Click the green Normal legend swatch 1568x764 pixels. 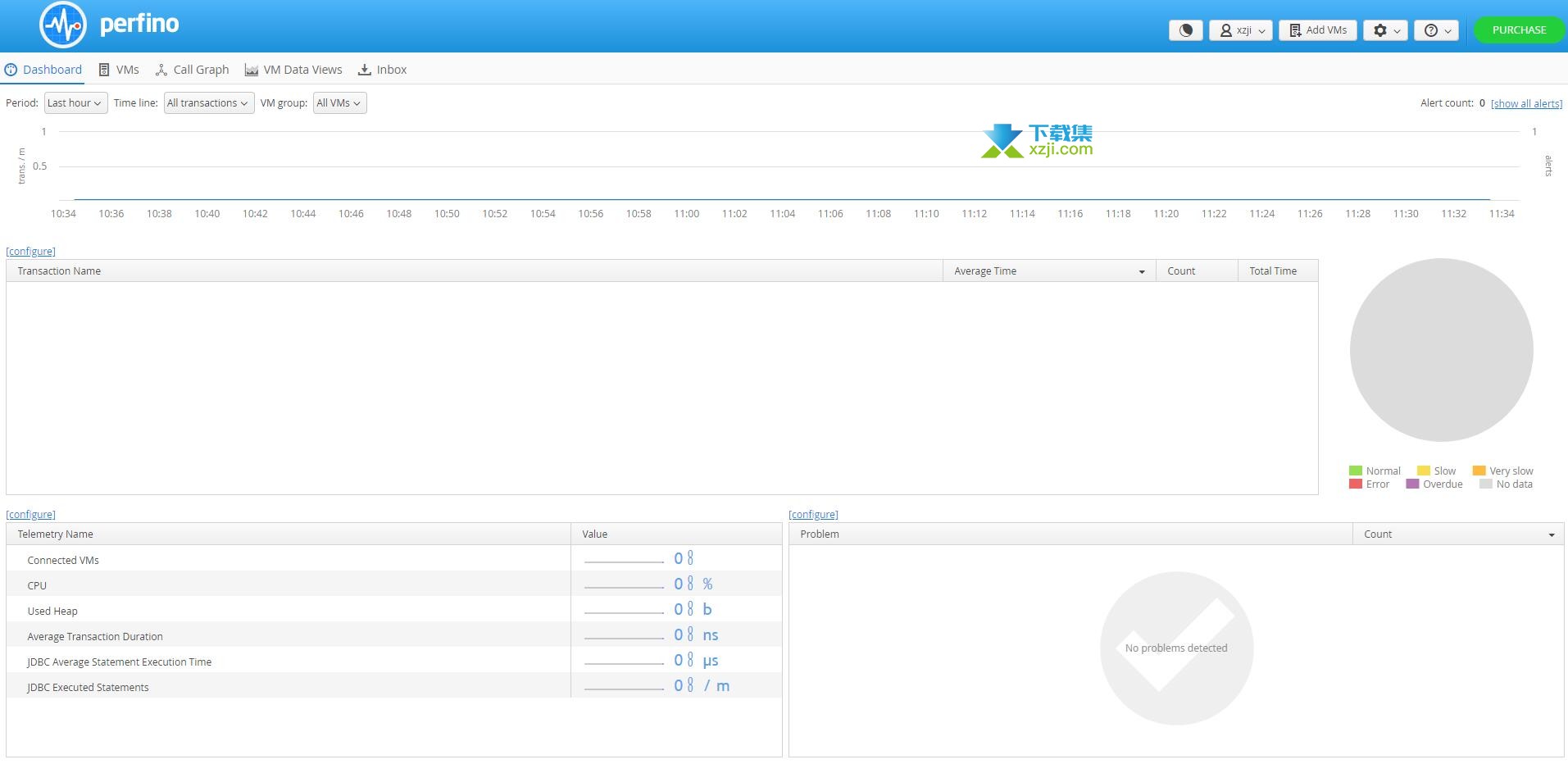point(1355,471)
